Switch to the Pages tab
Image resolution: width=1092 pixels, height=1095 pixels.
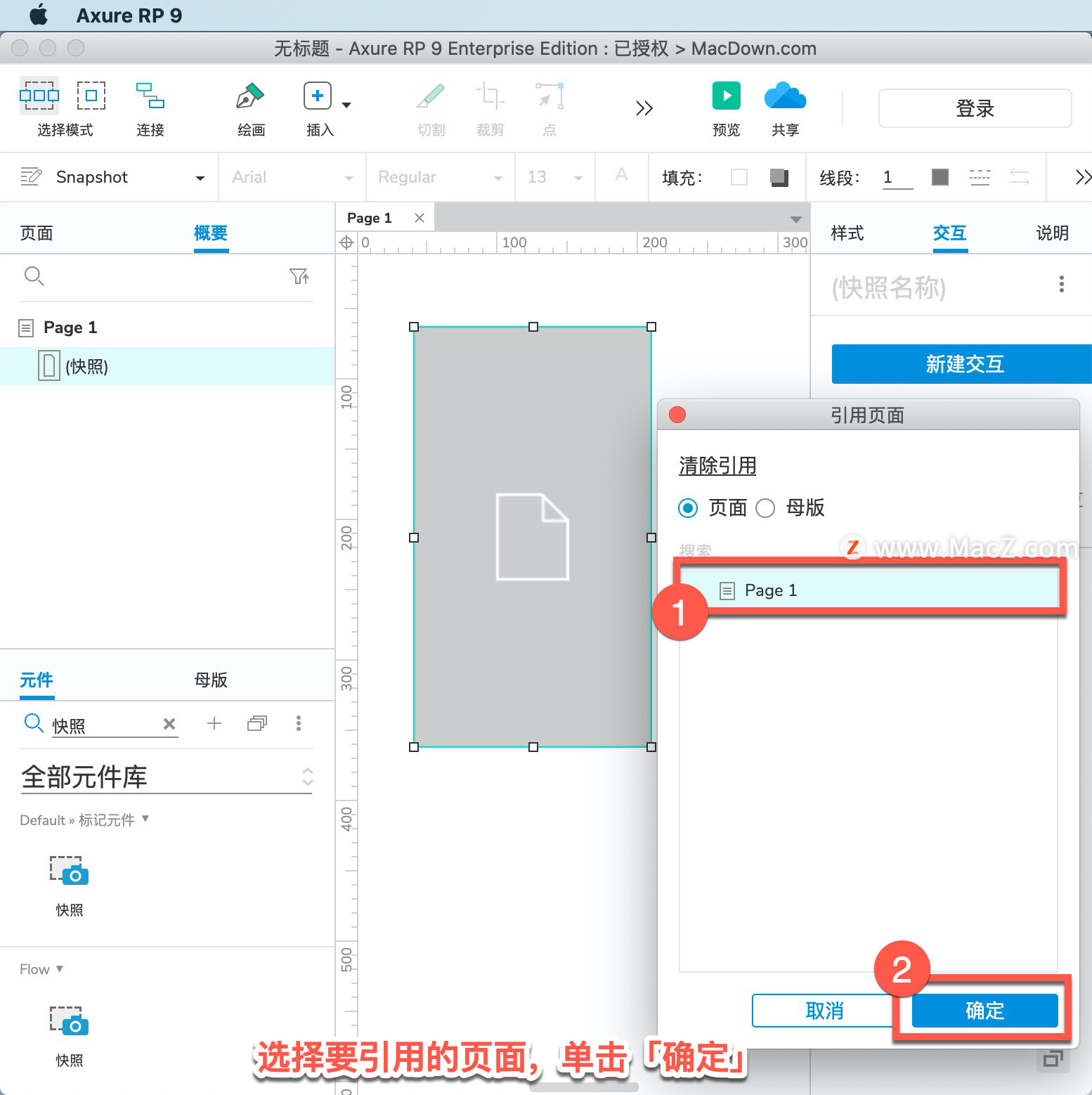click(x=37, y=233)
